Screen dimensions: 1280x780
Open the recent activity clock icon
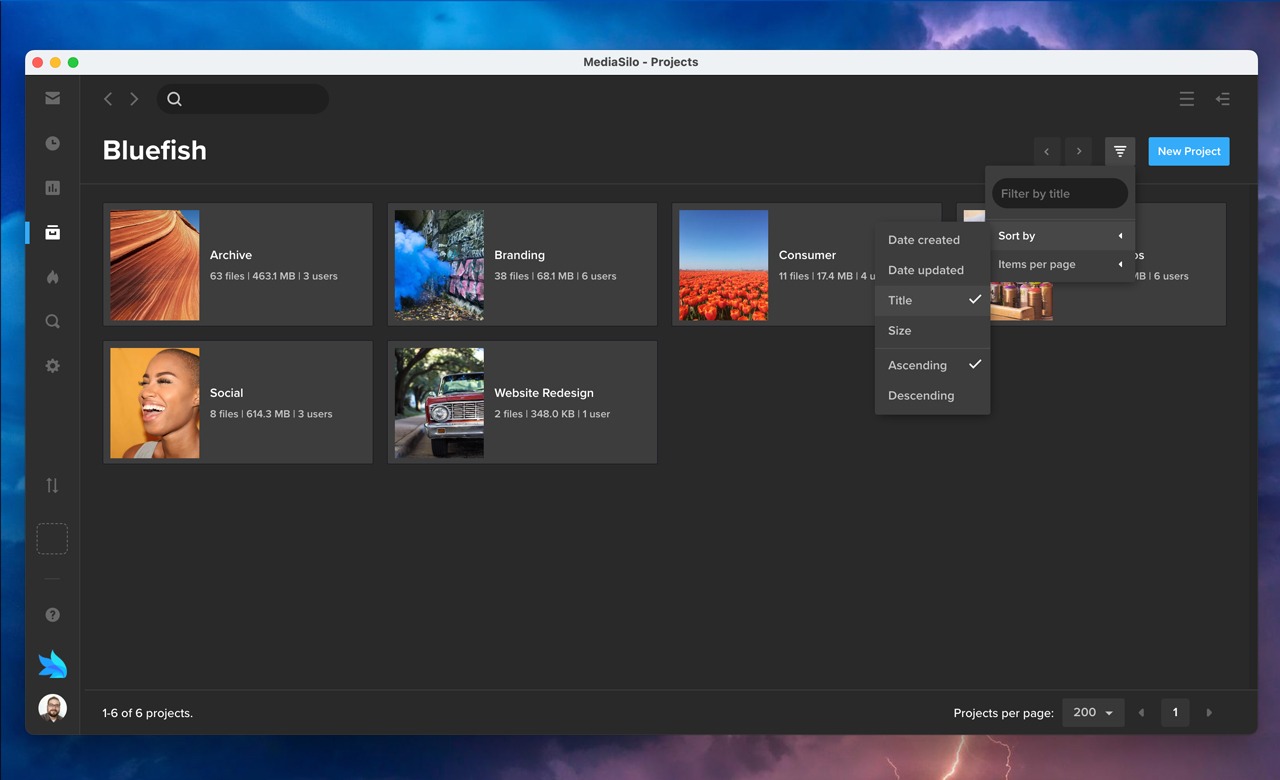click(x=52, y=143)
